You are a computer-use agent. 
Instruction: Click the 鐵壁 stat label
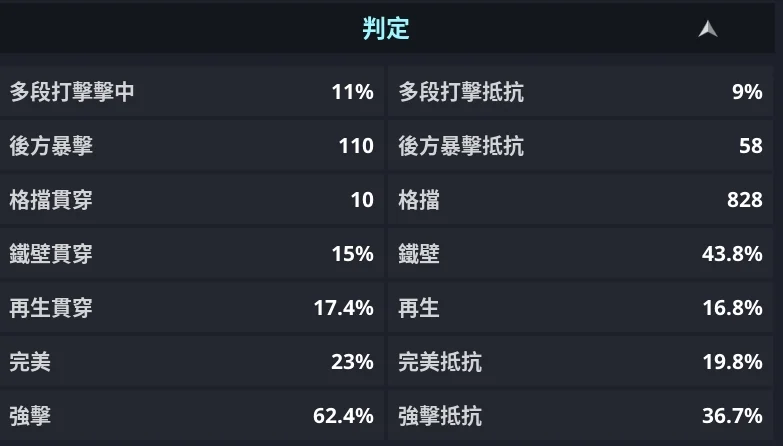point(419,254)
